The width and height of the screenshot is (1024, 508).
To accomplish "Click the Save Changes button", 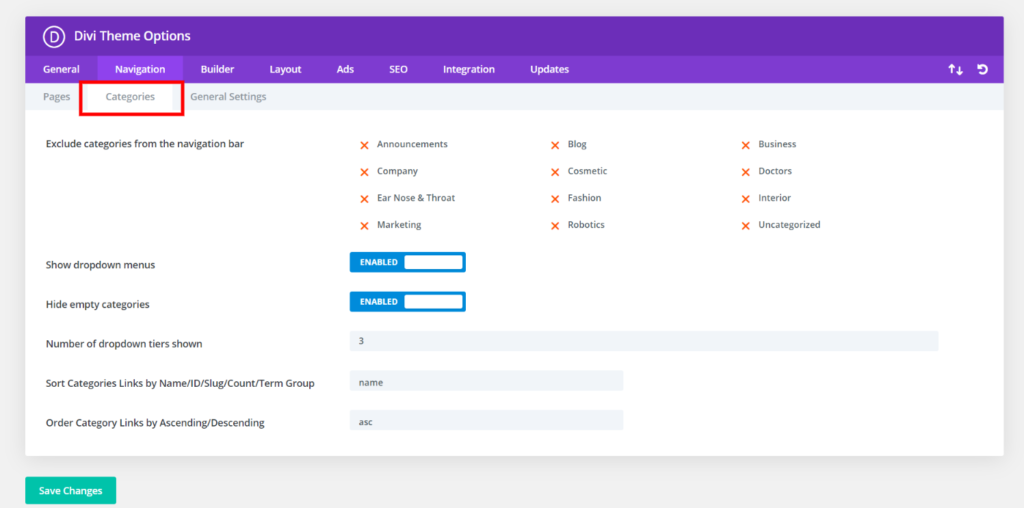I will pos(71,490).
